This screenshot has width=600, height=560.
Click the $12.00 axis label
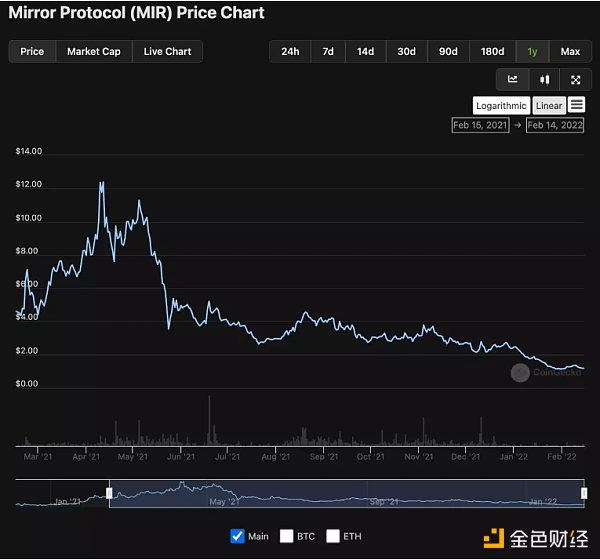[29, 184]
